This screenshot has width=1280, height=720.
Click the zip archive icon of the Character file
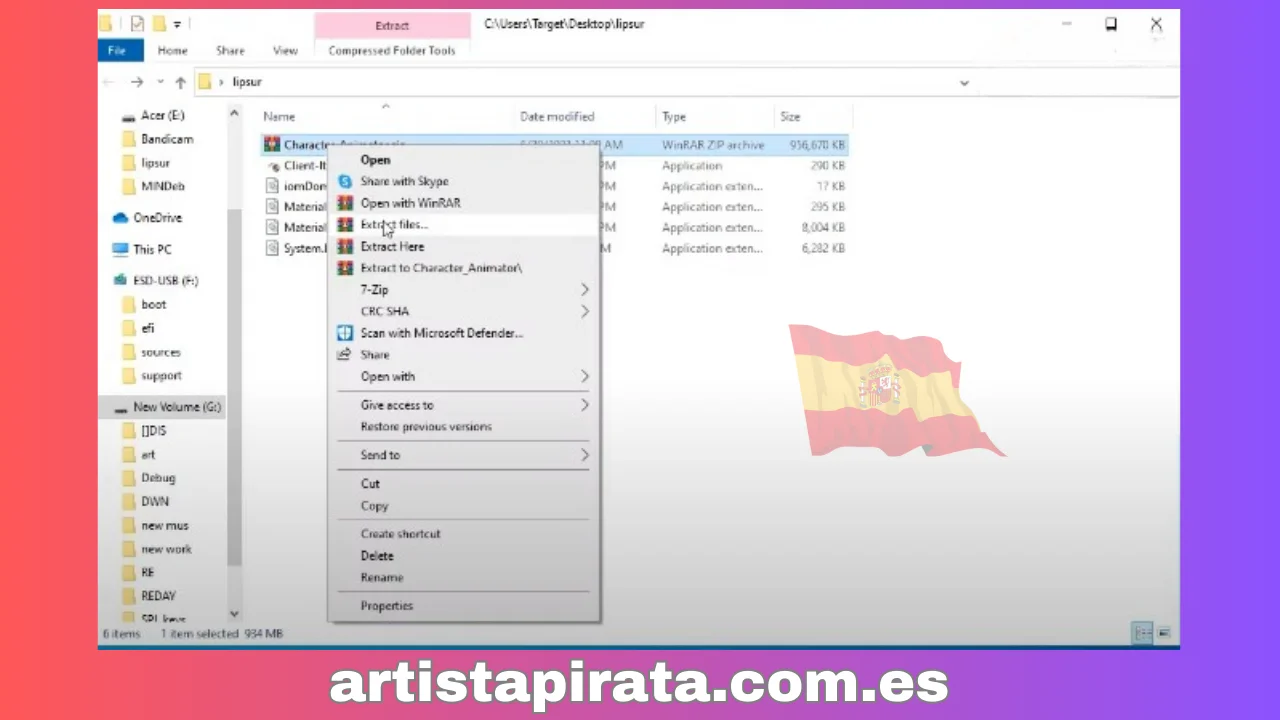(272, 145)
